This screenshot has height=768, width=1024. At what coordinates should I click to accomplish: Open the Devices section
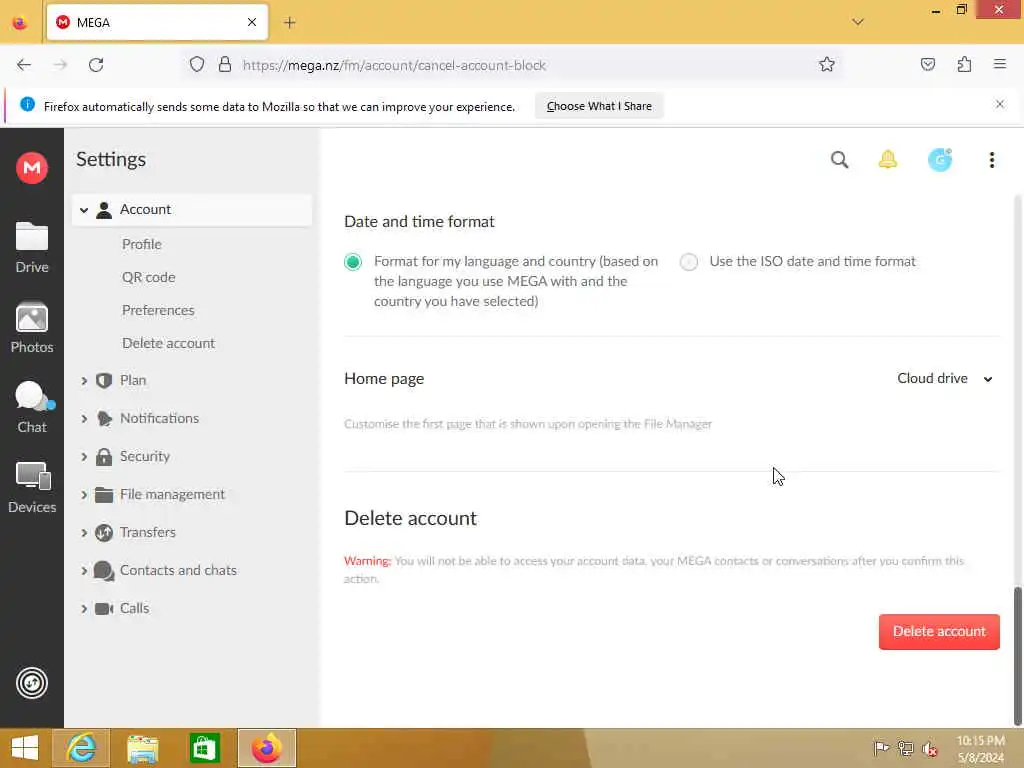pos(31,487)
